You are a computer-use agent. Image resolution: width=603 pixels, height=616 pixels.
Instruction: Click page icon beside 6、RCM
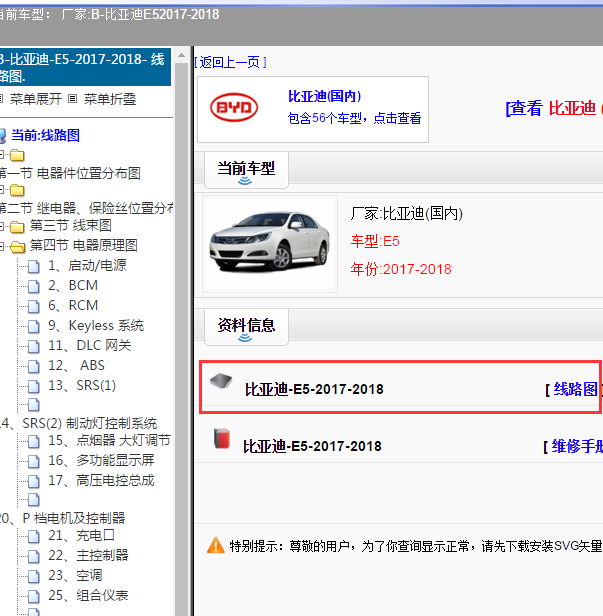pyautogui.click(x=34, y=306)
